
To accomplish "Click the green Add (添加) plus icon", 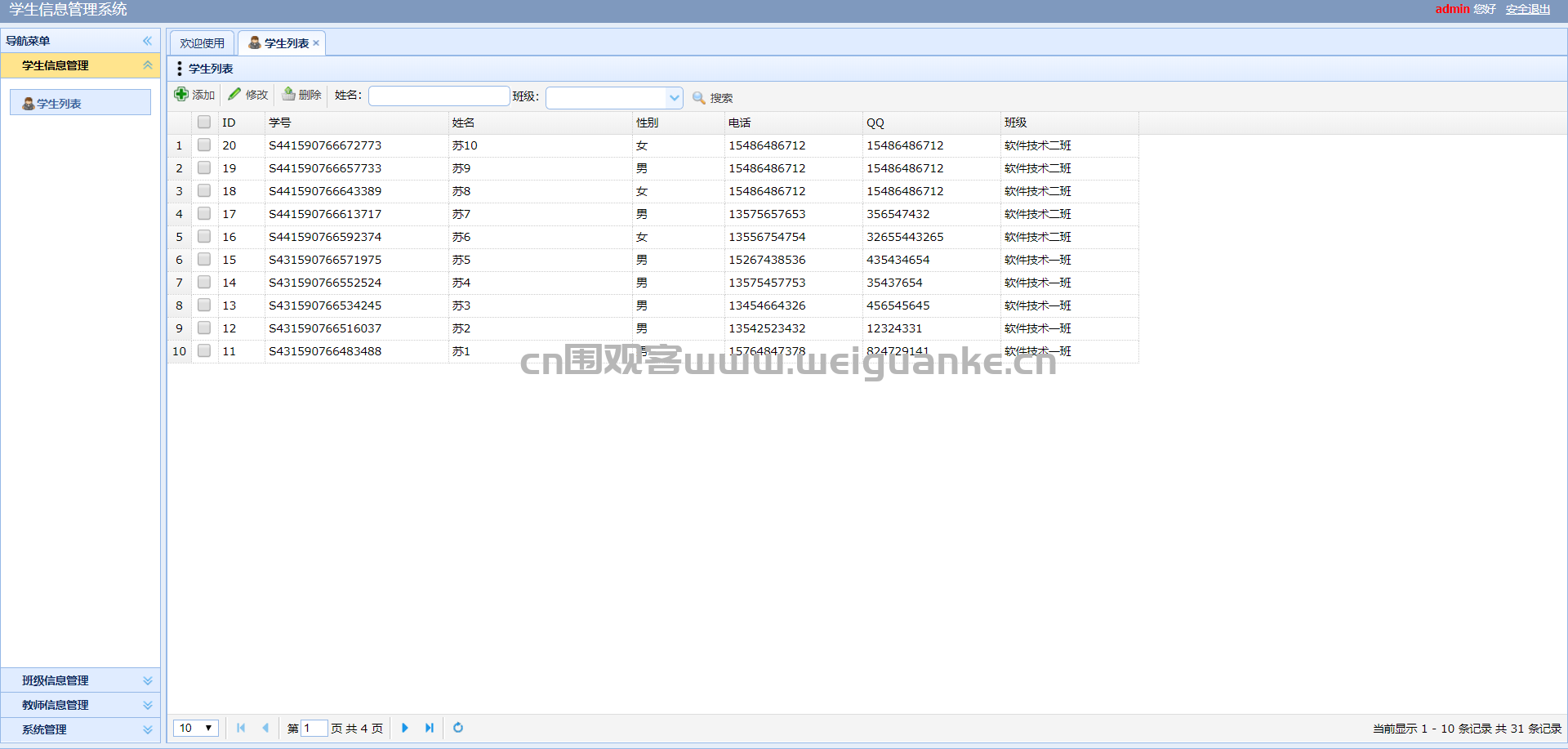I will point(181,95).
